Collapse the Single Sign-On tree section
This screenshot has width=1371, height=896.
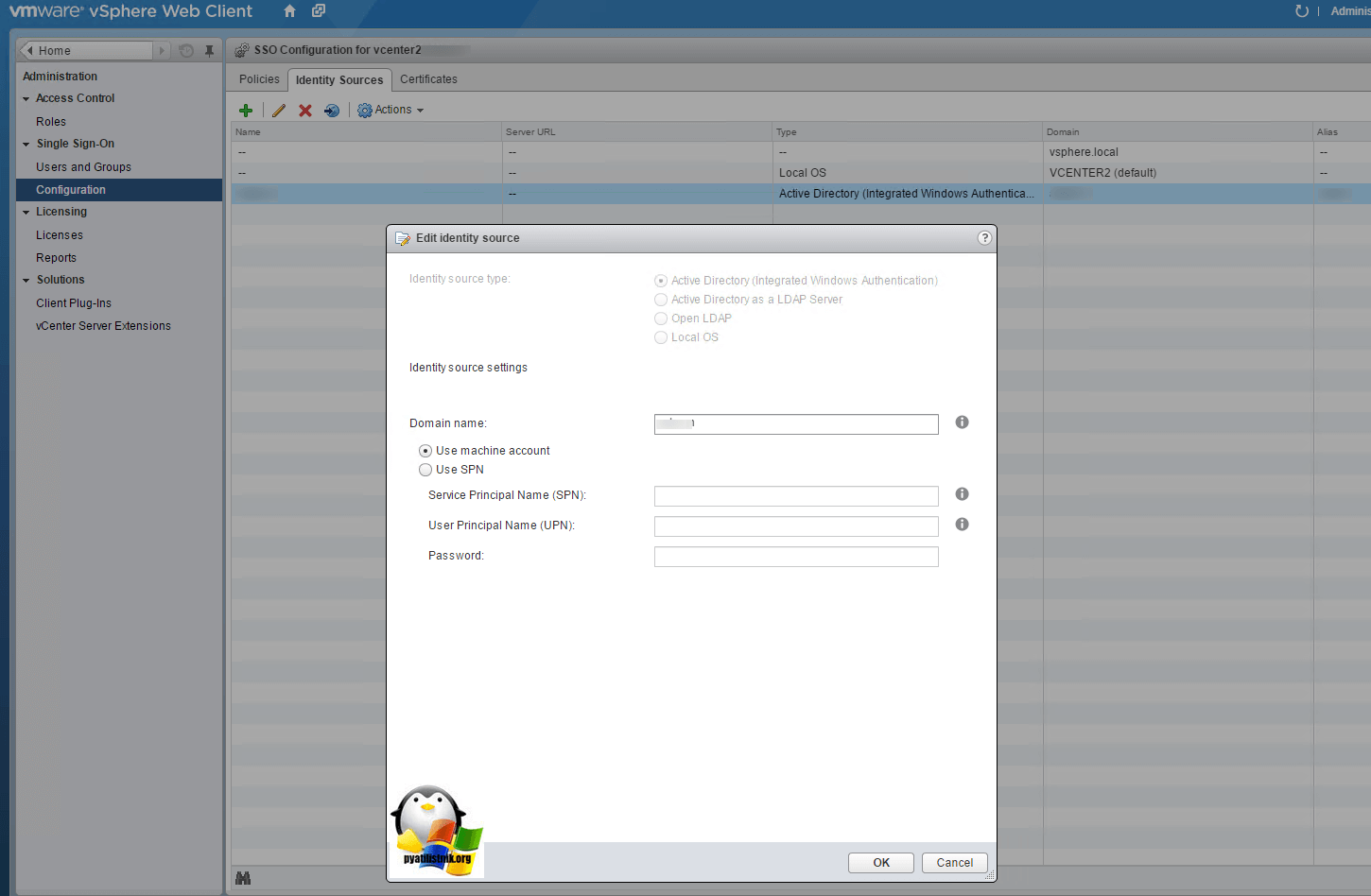click(26, 145)
